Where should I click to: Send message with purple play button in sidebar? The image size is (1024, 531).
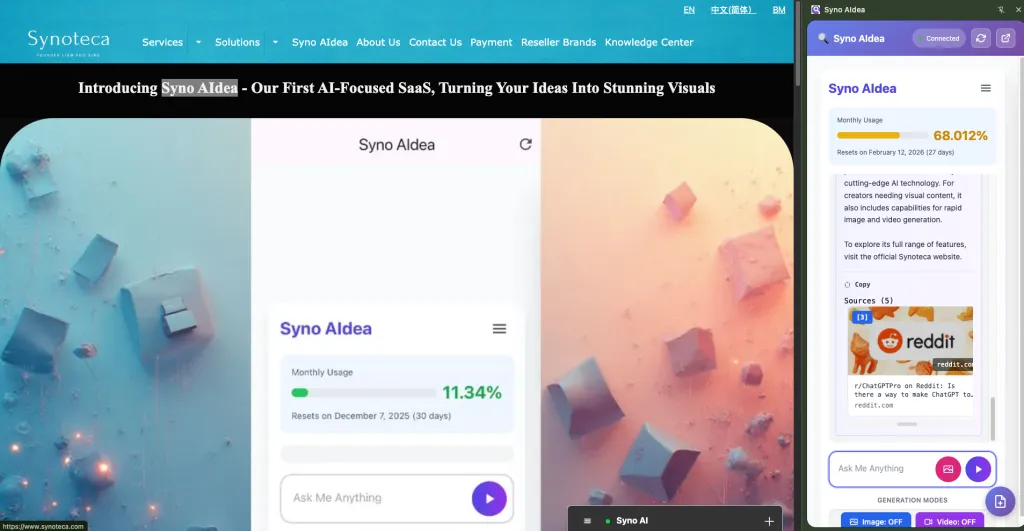[x=978, y=469]
